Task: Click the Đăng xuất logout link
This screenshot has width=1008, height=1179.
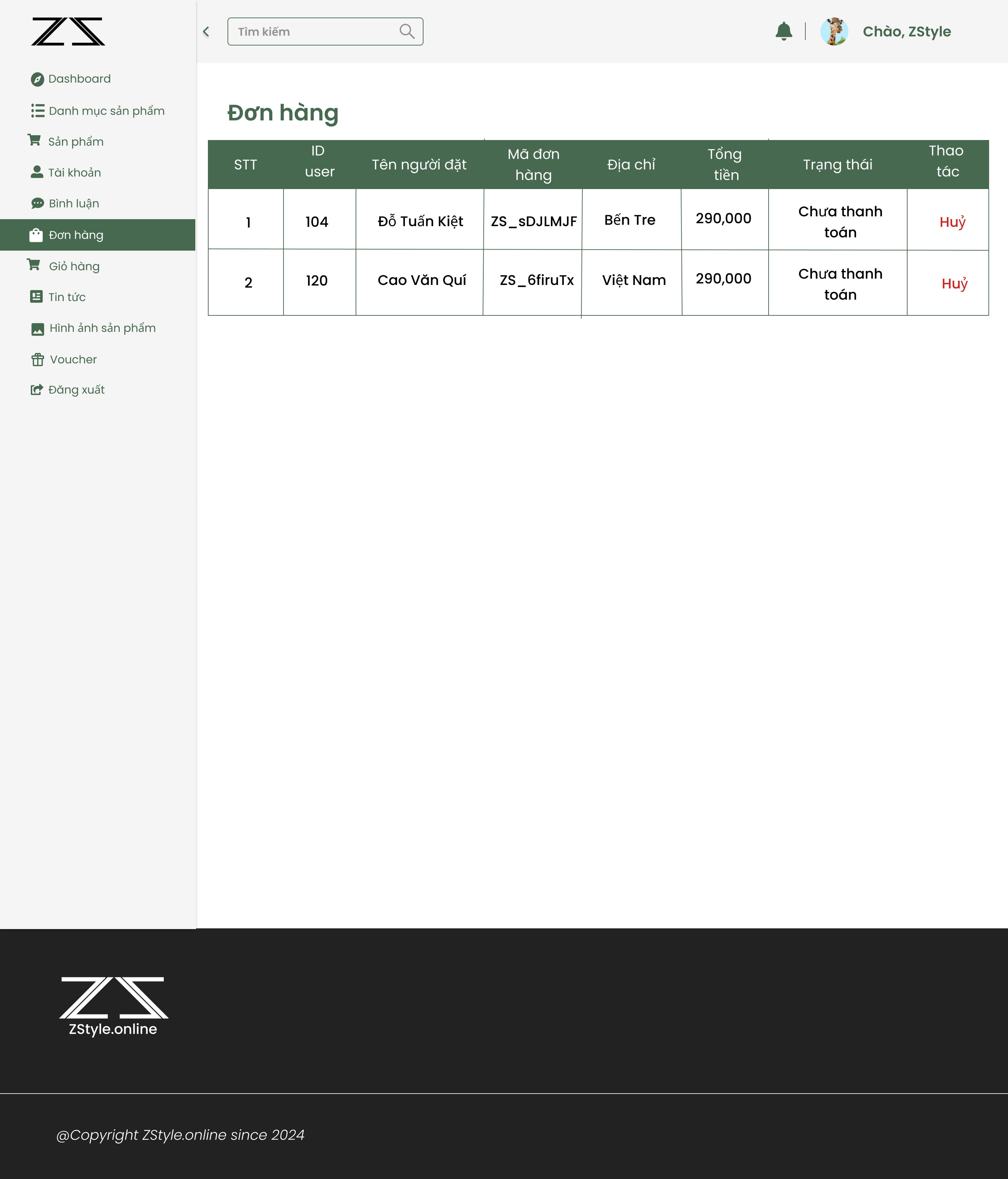Action: (76, 390)
